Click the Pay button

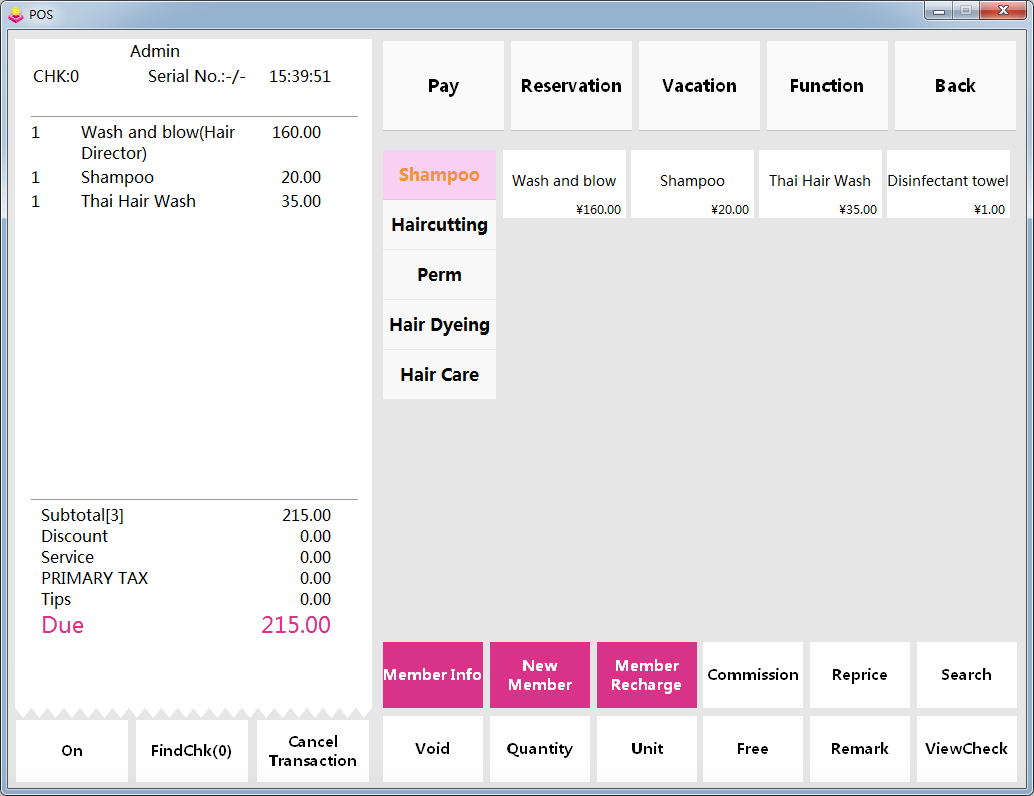[443, 86]
